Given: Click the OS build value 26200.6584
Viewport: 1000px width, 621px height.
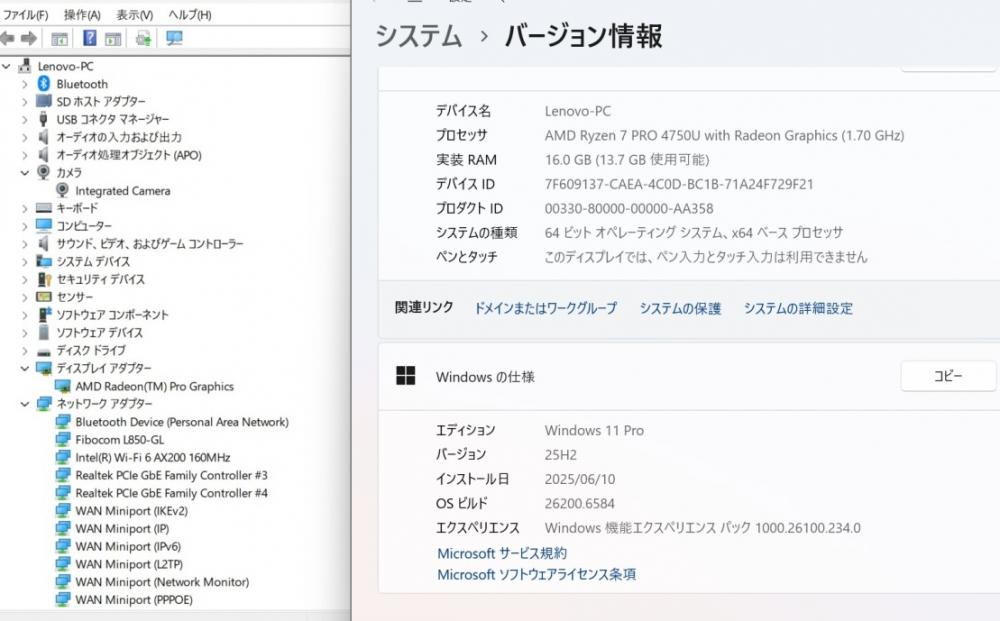Looking at the screenshot, I should coord(579,504).
